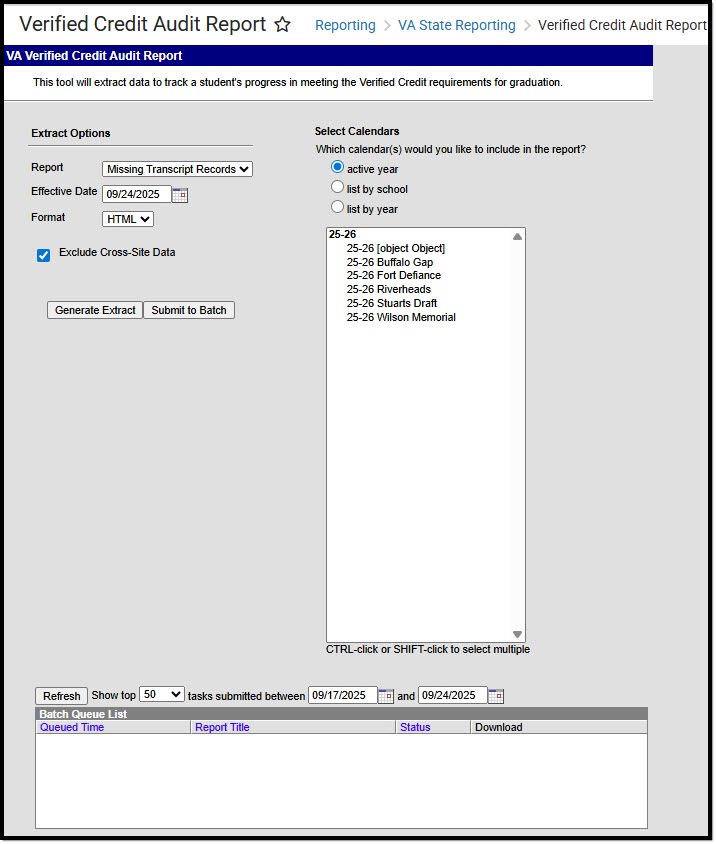
Task: Open the Format dropdown set to HTML
Action: point(128,219)
